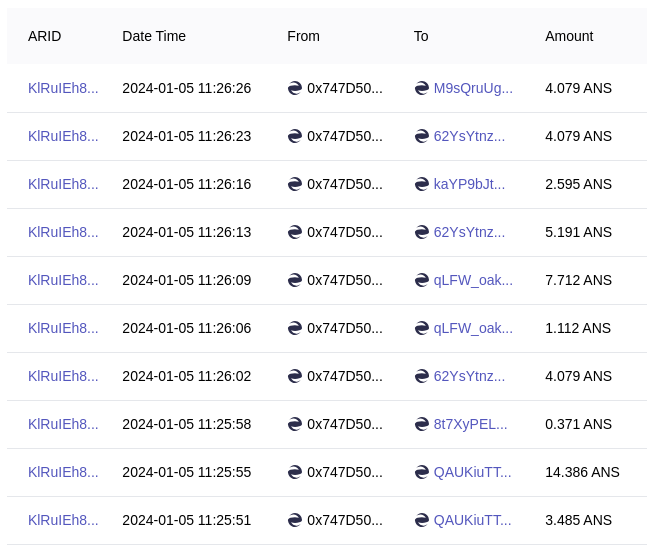Click From chain icon in 11:26:23 row
The width and height of the screenshot is (647, 546).
(295, 136)
